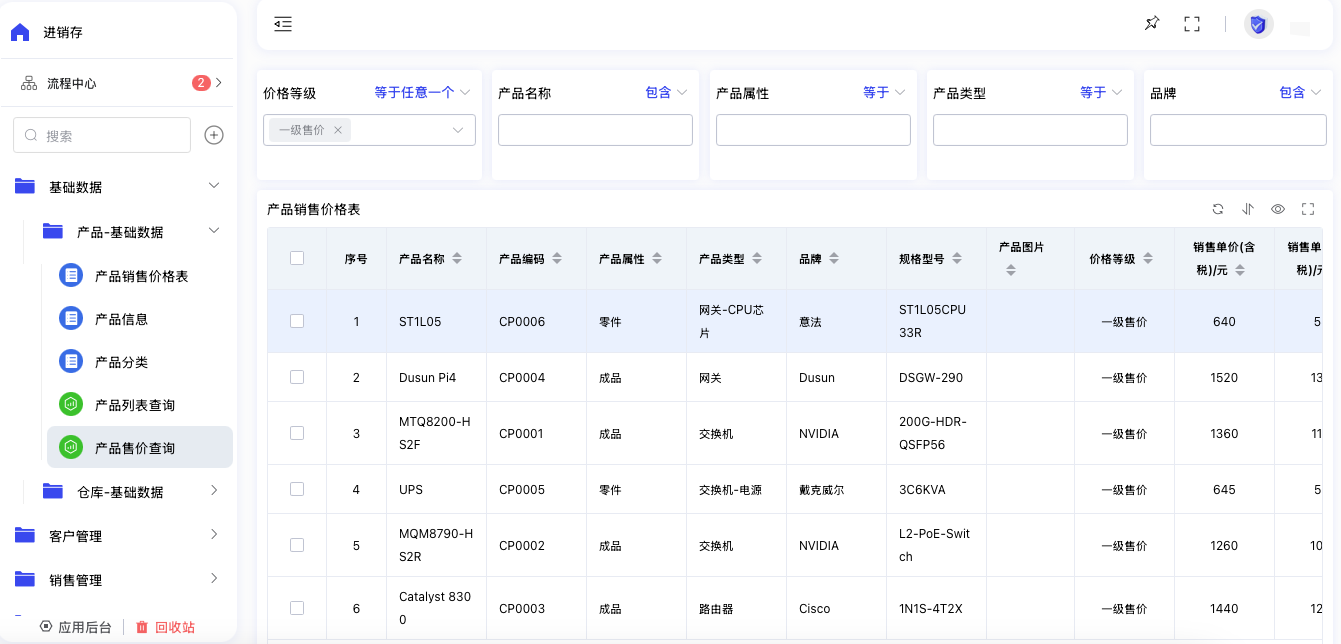Viewport: 1341px width, 644px height.
Task: Remove the 一级售价 filter tag
Action: point(338,130)
